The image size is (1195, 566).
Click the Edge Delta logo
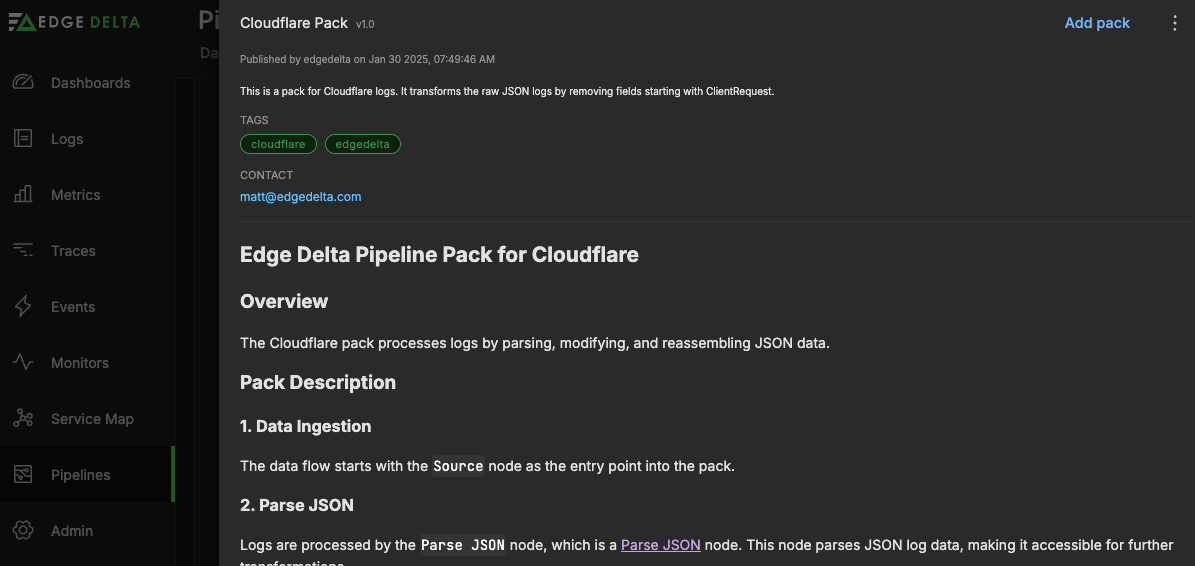pyautogui.click(x=74, y=22)
